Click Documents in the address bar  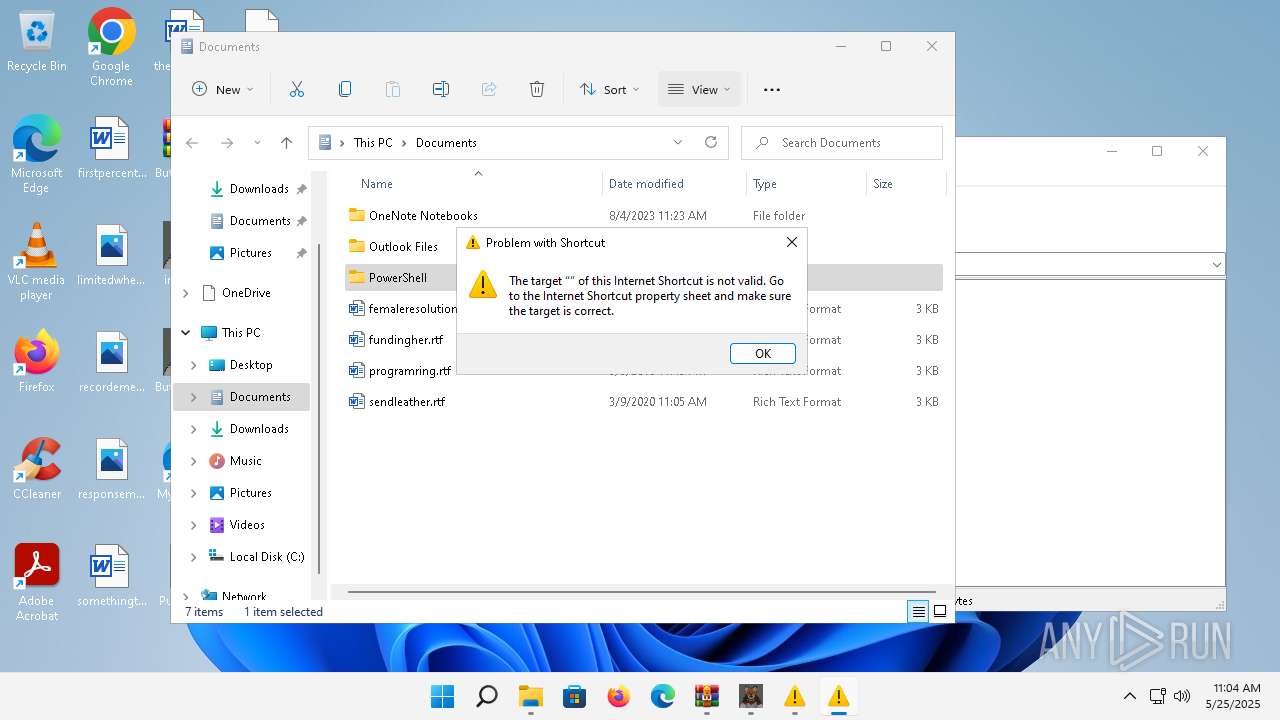tap(446, 143)
